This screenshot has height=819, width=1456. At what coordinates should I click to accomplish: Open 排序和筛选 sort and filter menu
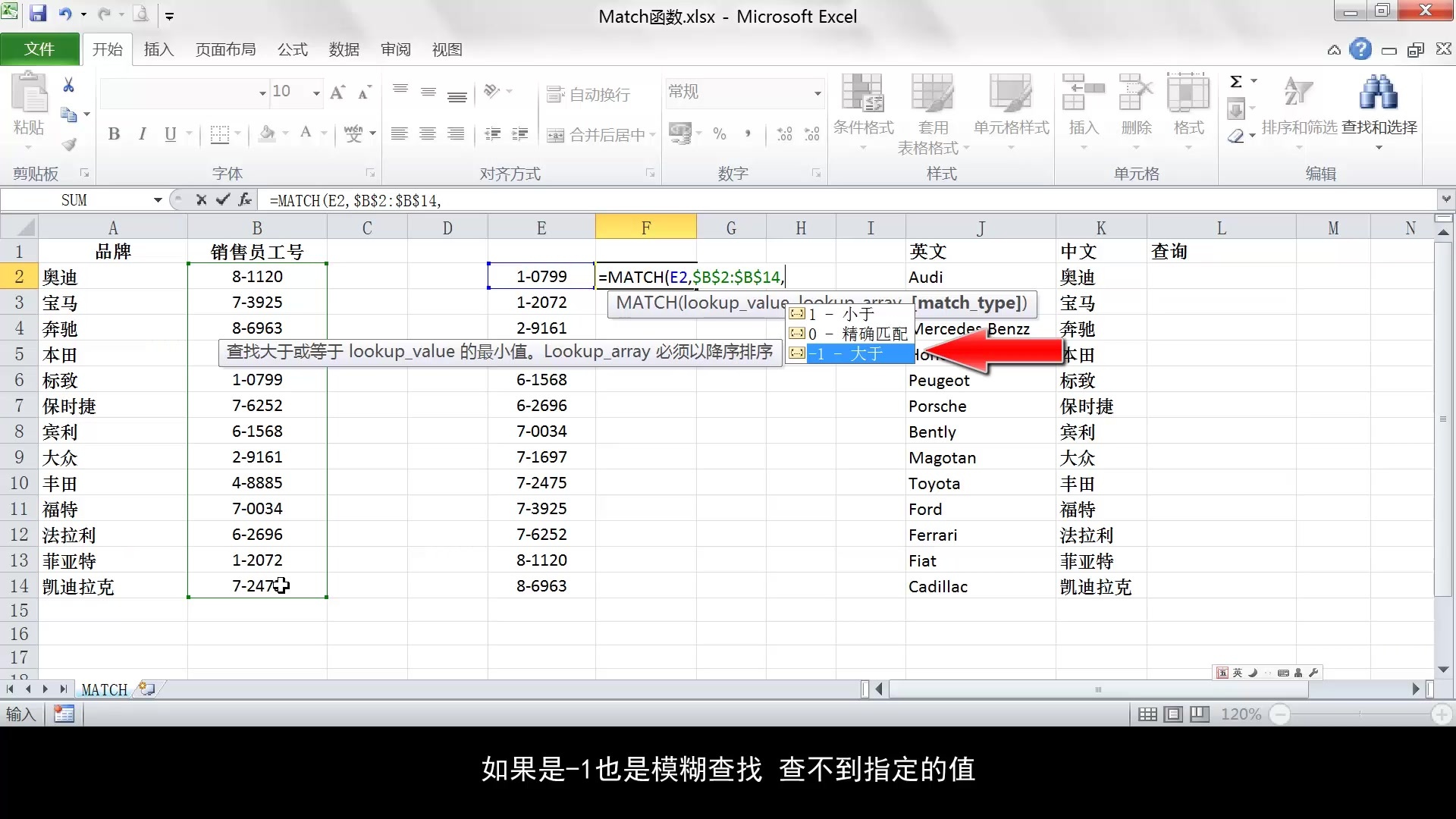click(x=1299, y=112)
